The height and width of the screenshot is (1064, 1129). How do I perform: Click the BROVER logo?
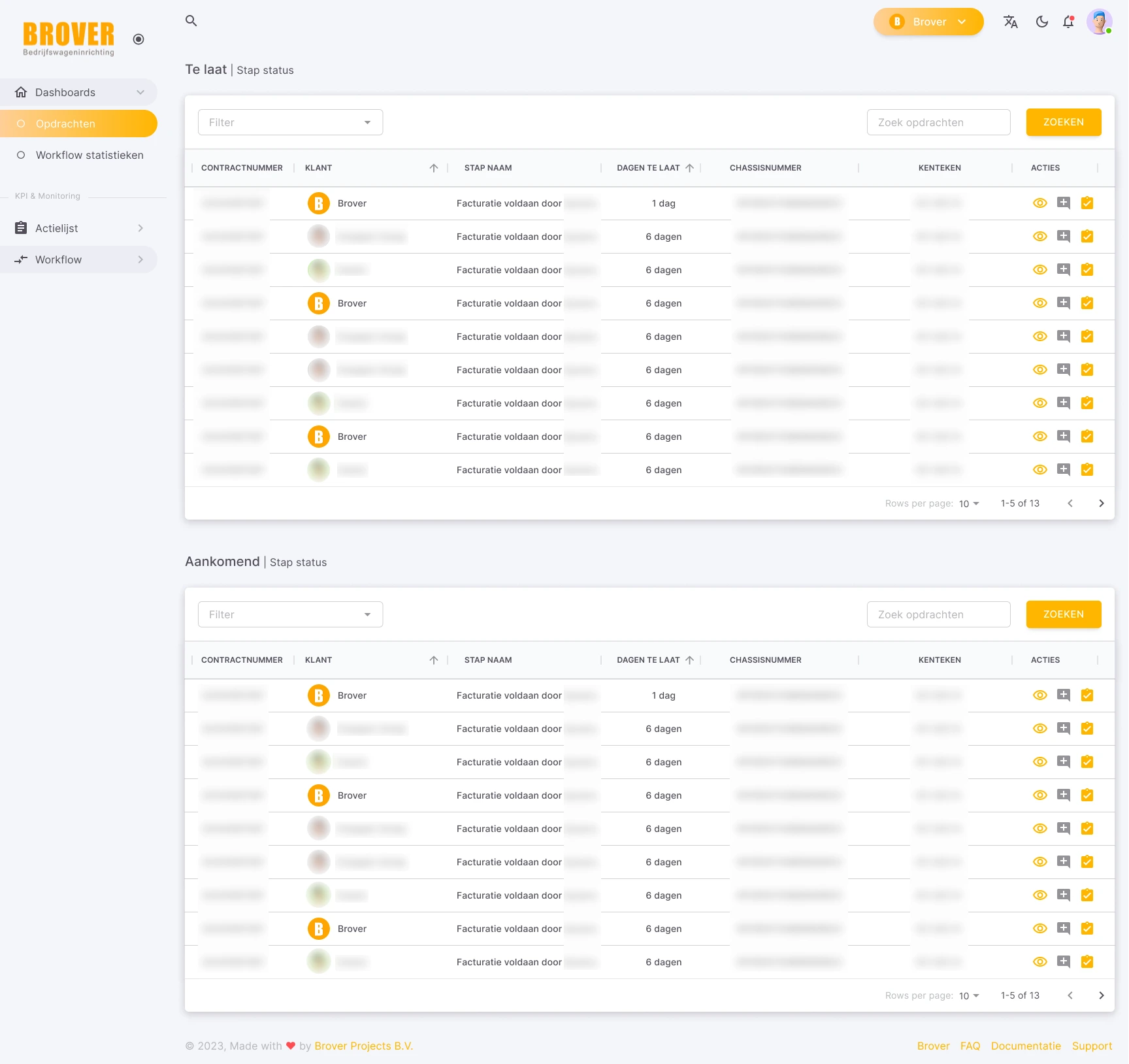[69, 39]
